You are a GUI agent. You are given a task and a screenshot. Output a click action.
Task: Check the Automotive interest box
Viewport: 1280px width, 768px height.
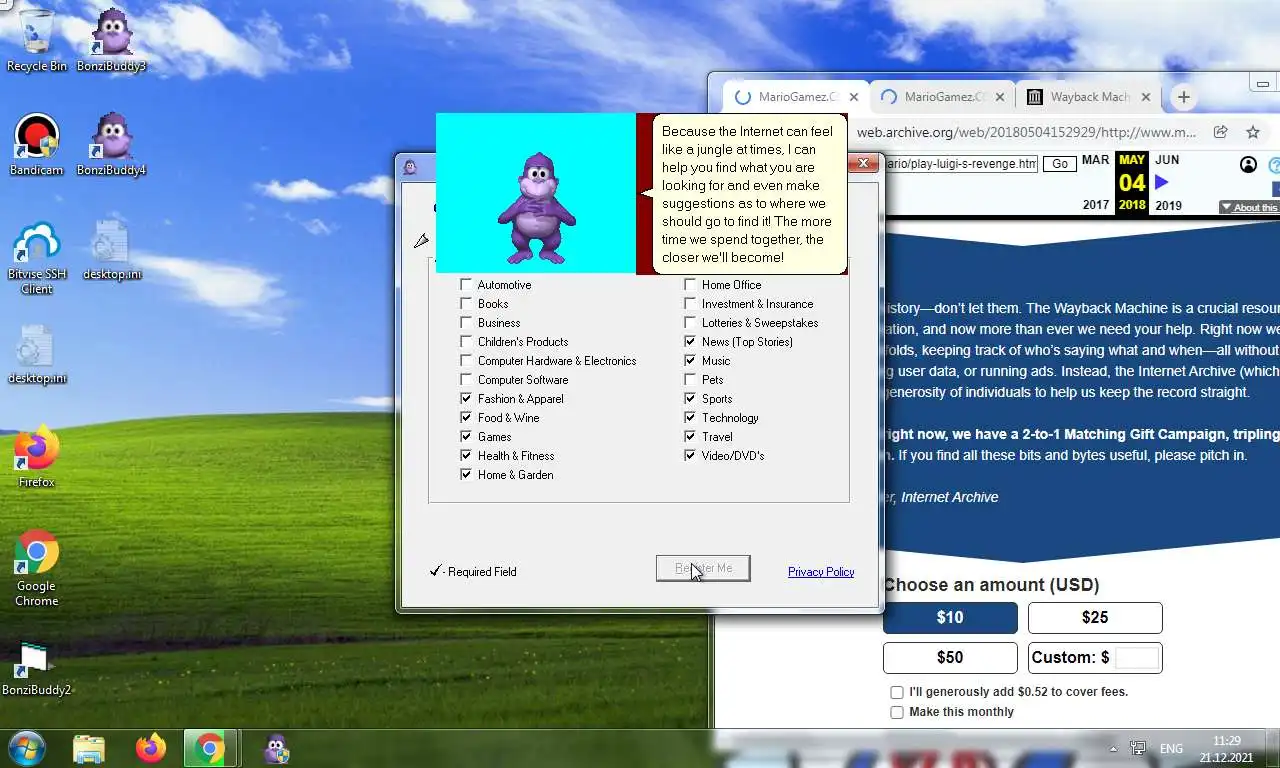[x=466, y=285]
